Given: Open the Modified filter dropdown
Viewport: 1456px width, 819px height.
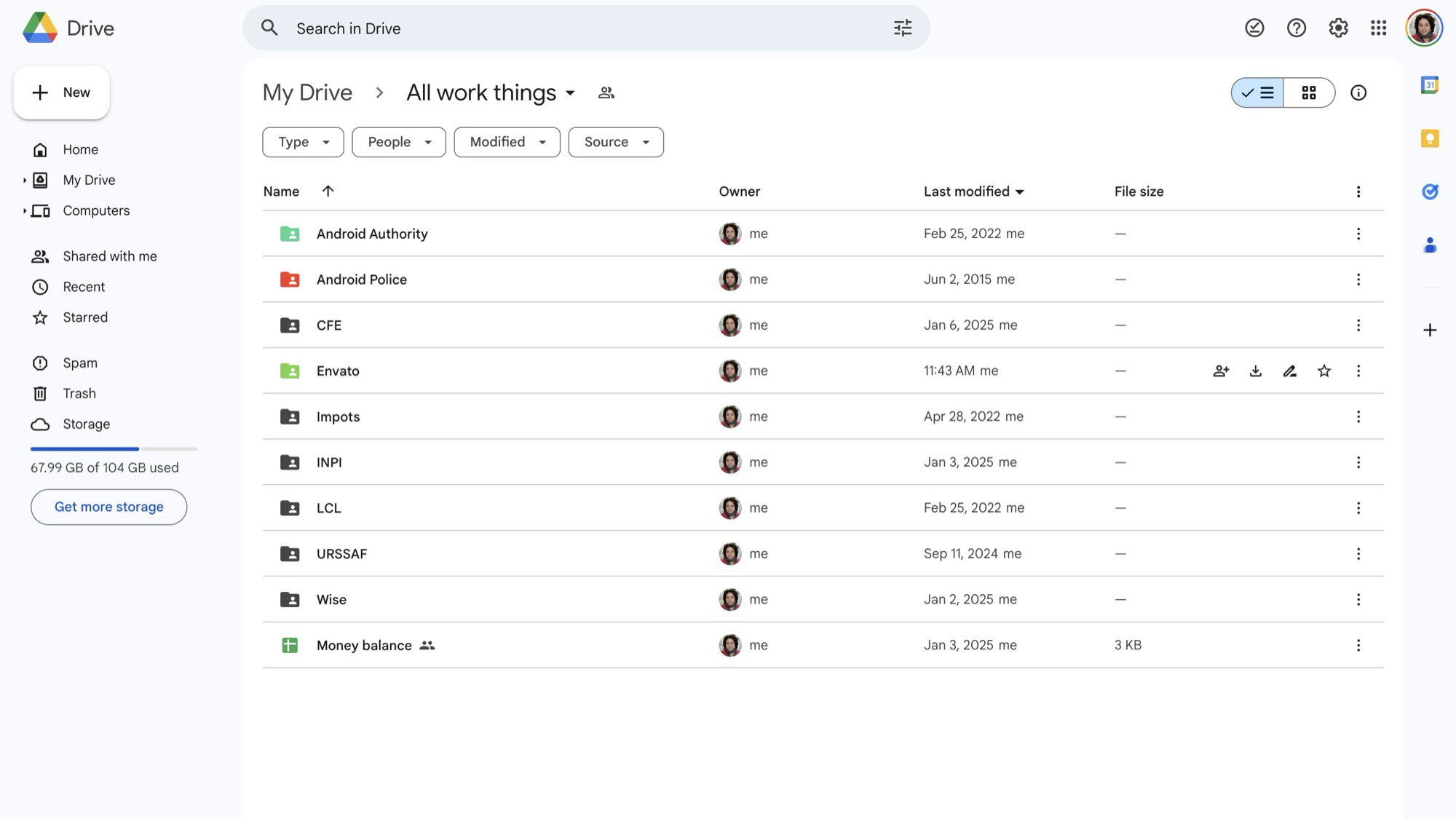Looking at the screenshot, I should coord(507,142).
